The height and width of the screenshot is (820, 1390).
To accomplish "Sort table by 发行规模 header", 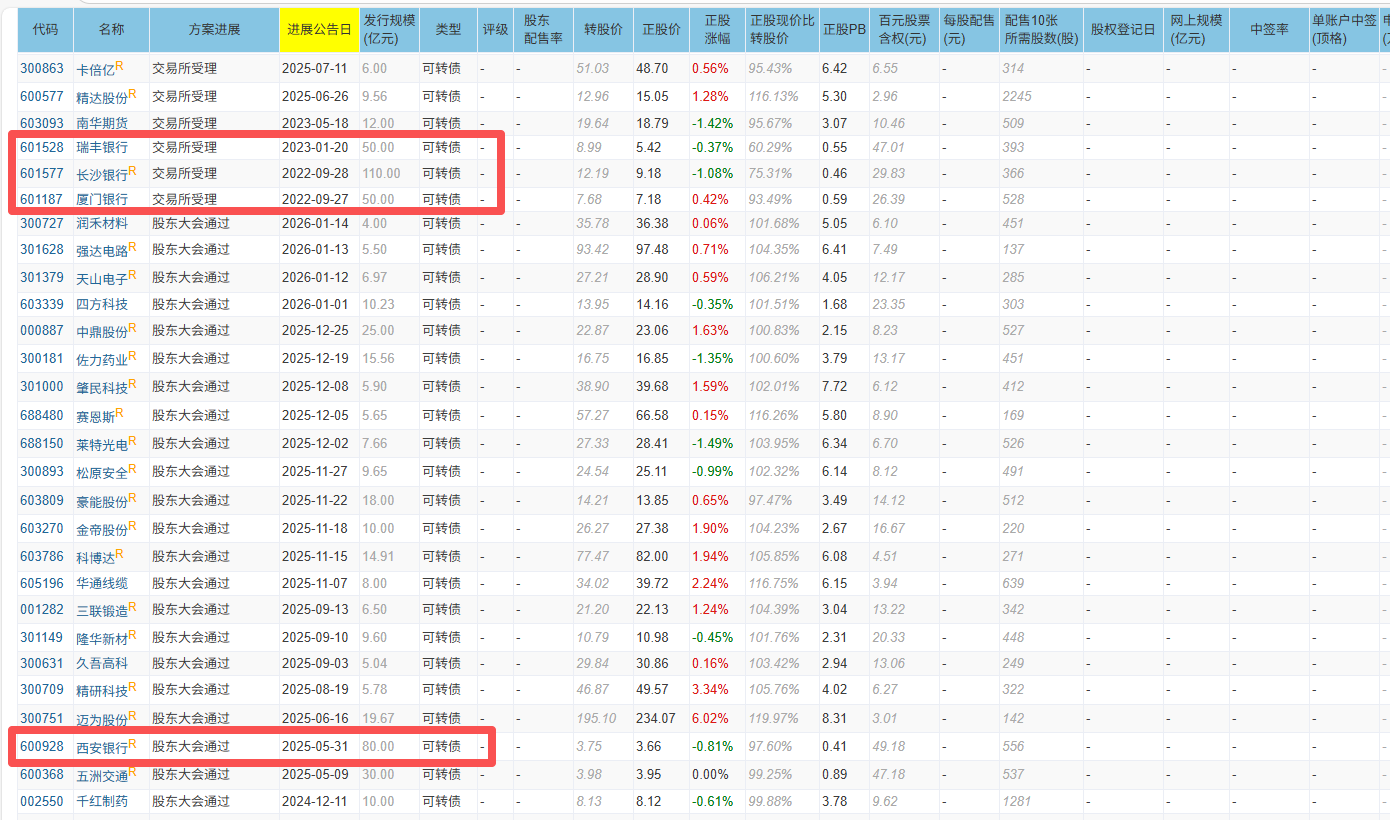I will 389,30.
